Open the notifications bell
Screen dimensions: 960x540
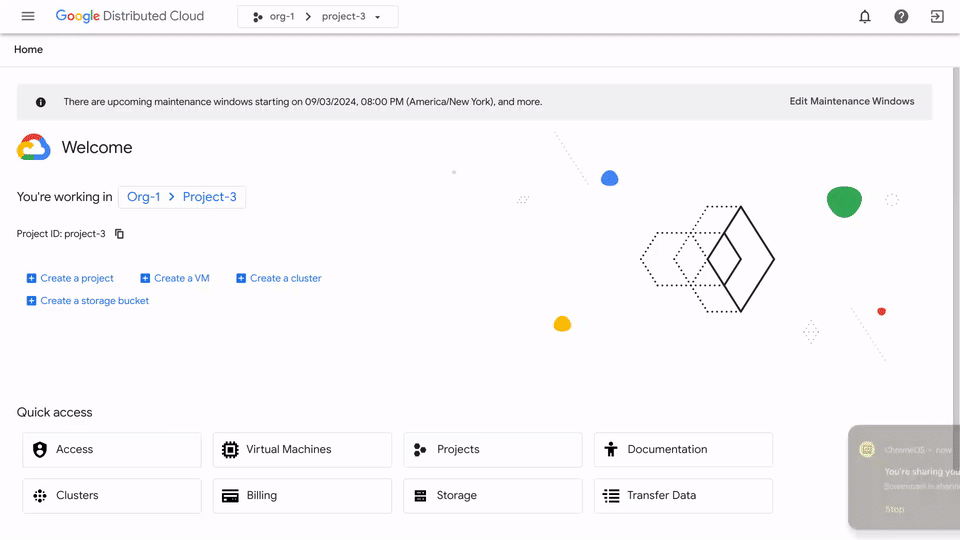[864, 17]
